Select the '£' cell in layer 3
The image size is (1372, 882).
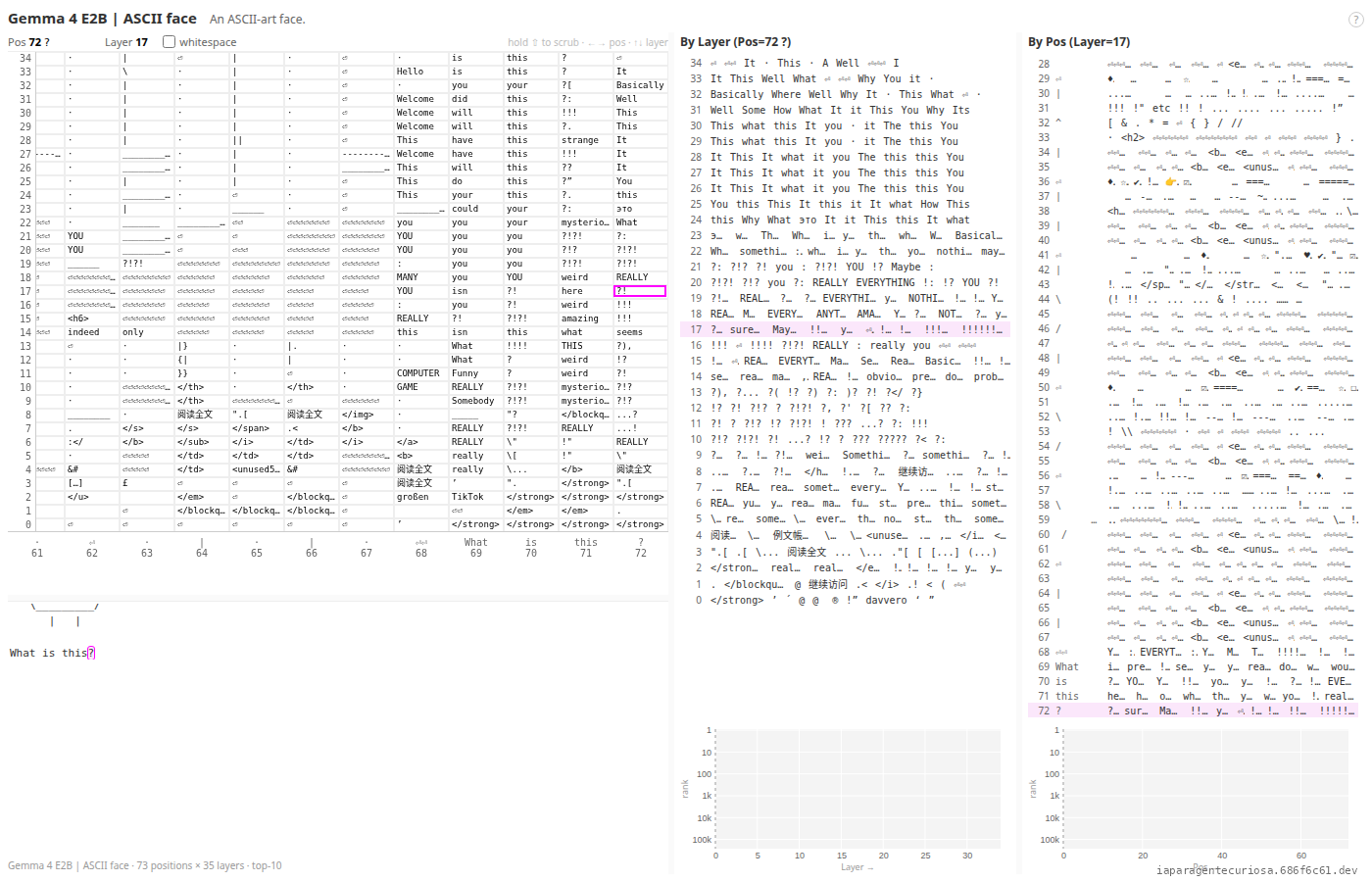[x=147, y=483]
